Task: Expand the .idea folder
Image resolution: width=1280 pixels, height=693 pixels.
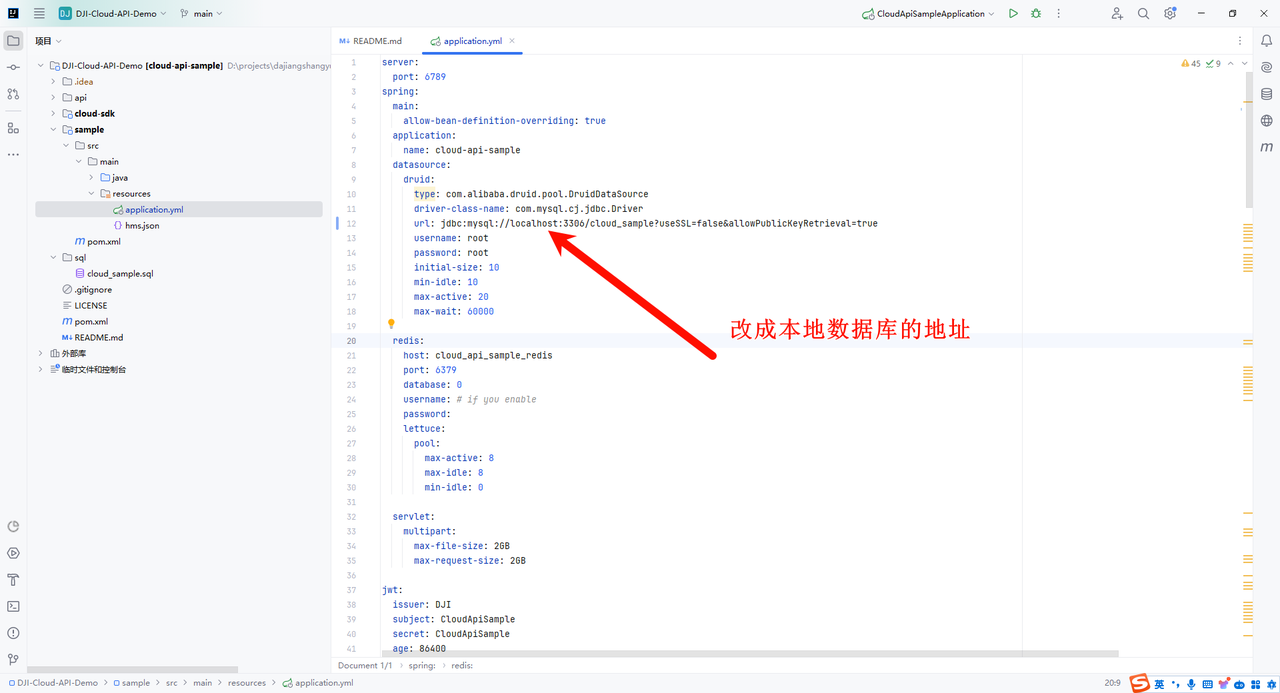Action: coord(54,82)
